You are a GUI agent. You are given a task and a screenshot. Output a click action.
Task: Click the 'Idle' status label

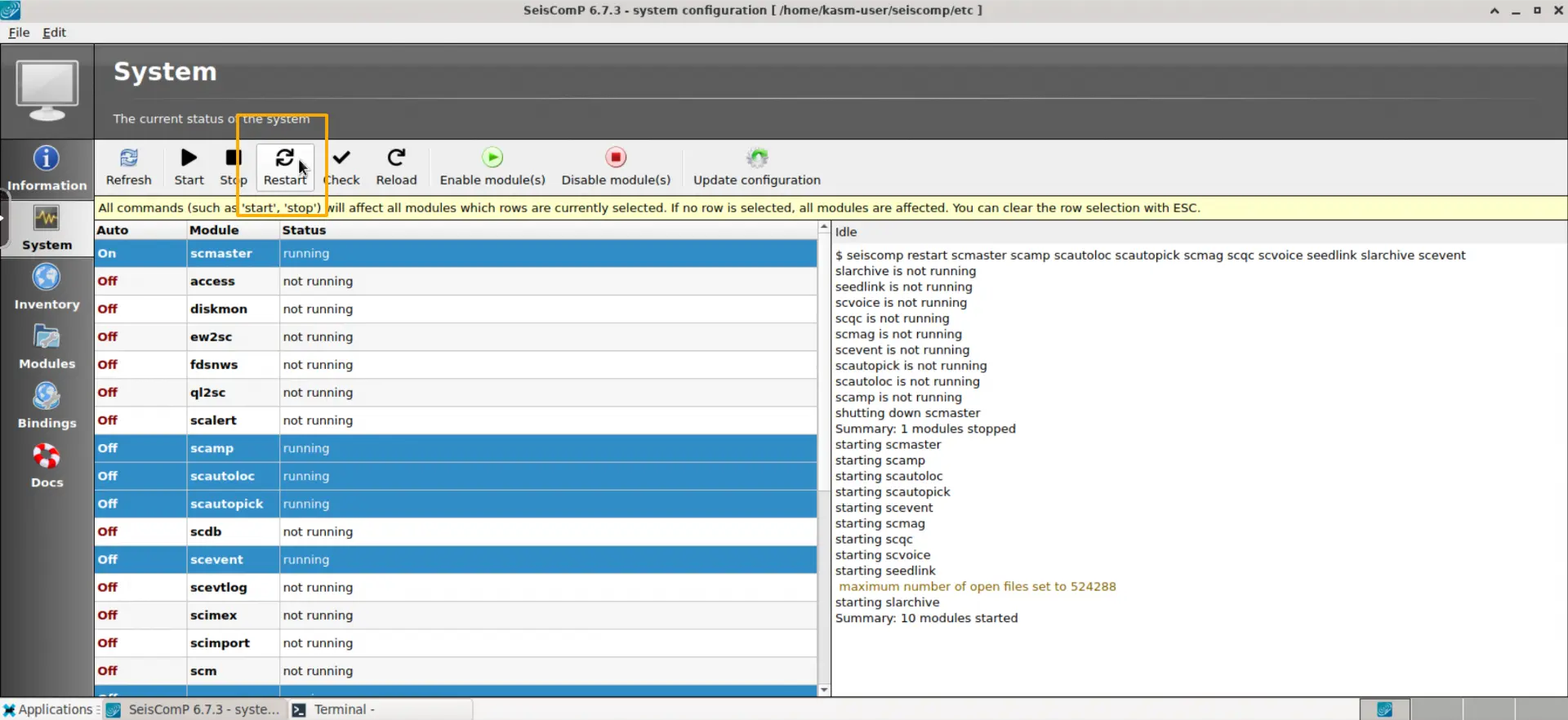[x=846, y=232]
